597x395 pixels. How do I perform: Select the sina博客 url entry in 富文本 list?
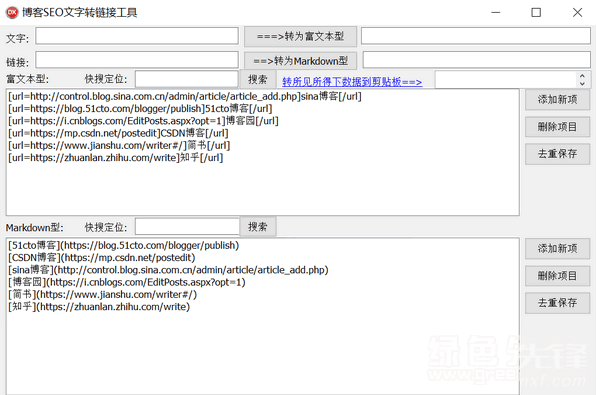tap(185, 96)
